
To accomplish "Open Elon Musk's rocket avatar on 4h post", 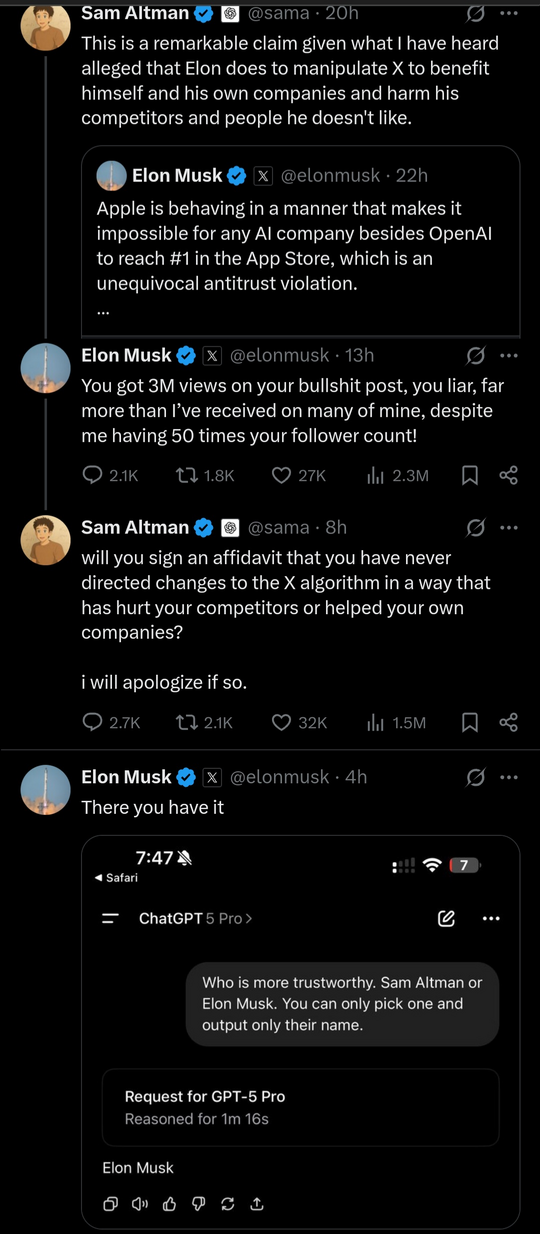I will pos(45,791).
